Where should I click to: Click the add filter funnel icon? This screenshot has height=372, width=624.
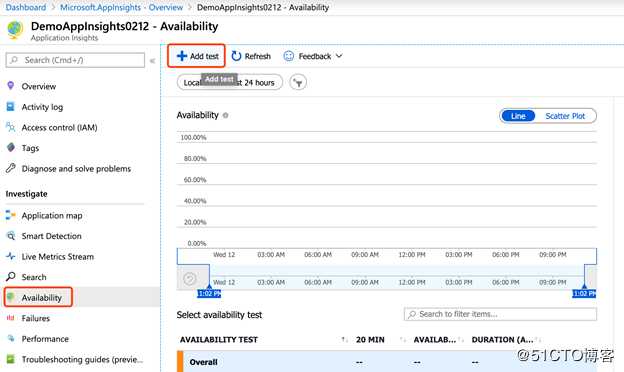(298, 82)
